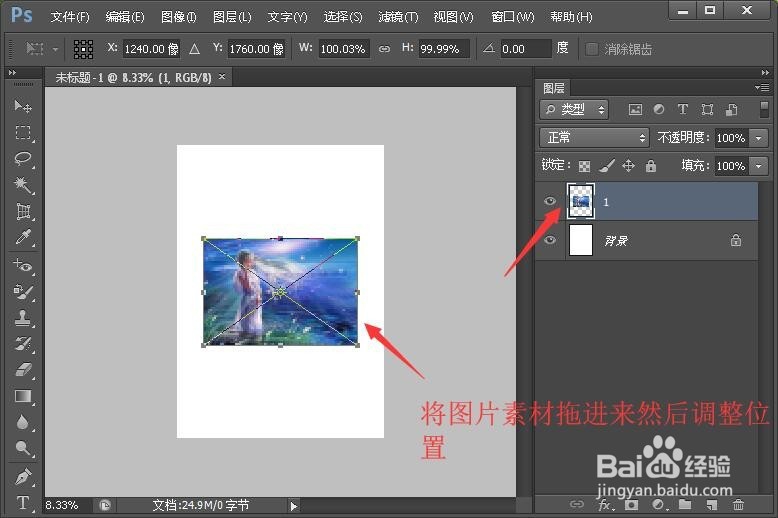Open the 编辑(E) menu

pos(125,17)
